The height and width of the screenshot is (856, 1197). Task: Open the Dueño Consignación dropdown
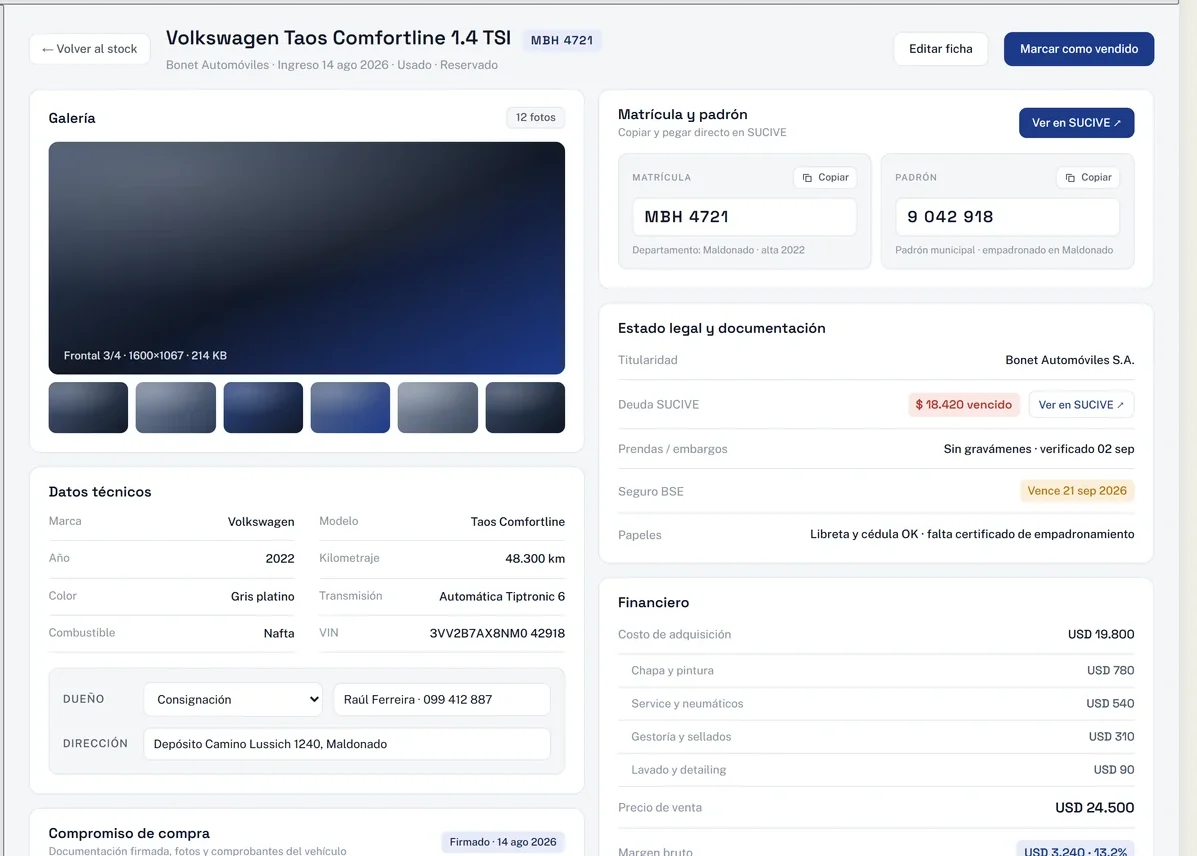tap(234, 699)
